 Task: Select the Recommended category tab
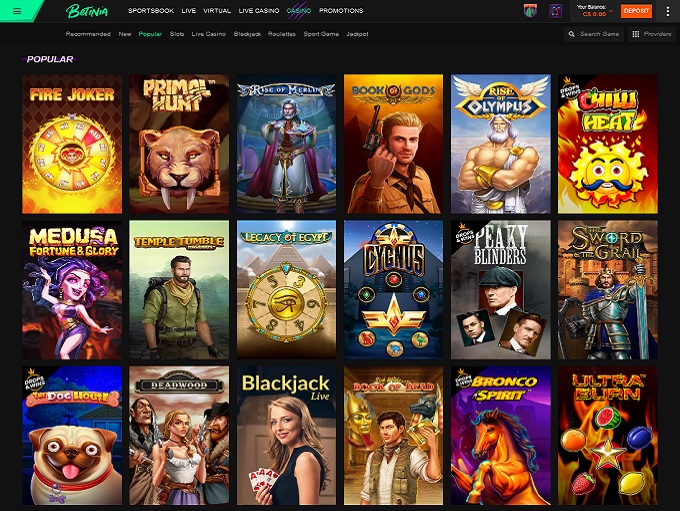(88, 34)
